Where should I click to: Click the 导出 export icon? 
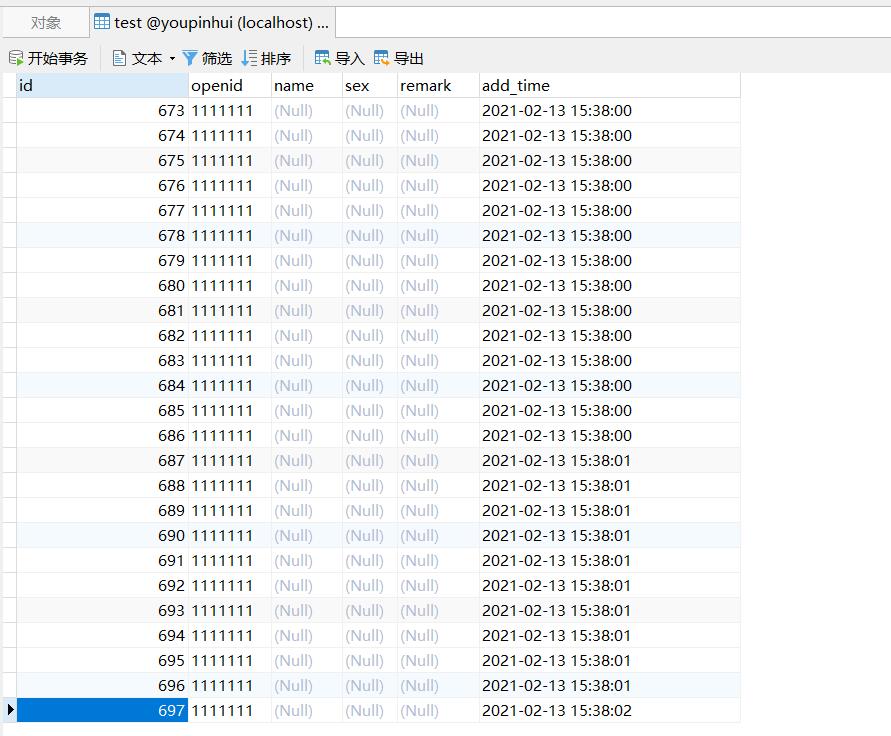[381, 58]
